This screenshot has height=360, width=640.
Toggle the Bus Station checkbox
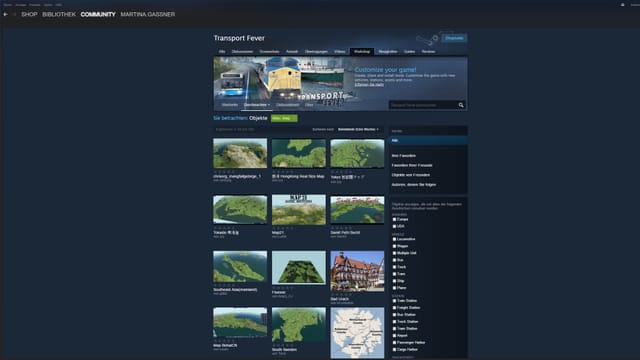point(394,315)
